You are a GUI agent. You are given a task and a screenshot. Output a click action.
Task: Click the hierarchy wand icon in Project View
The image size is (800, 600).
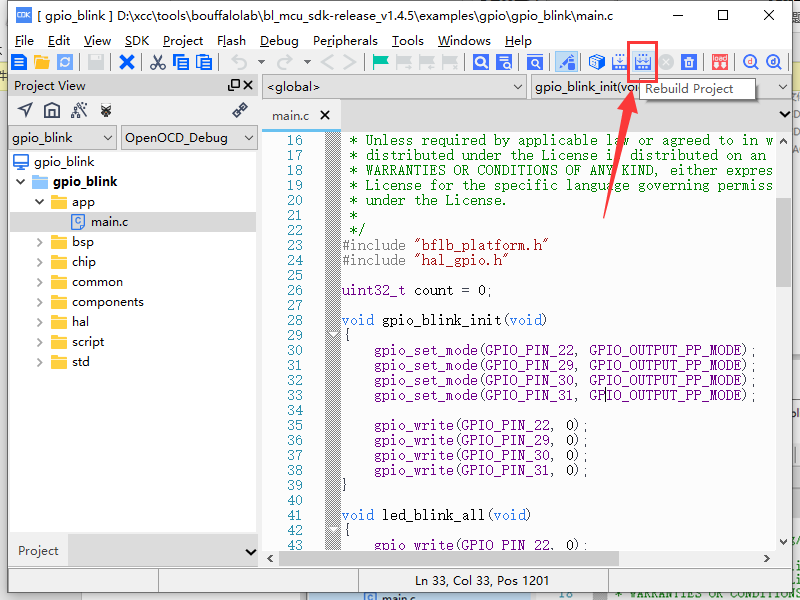pos(79,110)
